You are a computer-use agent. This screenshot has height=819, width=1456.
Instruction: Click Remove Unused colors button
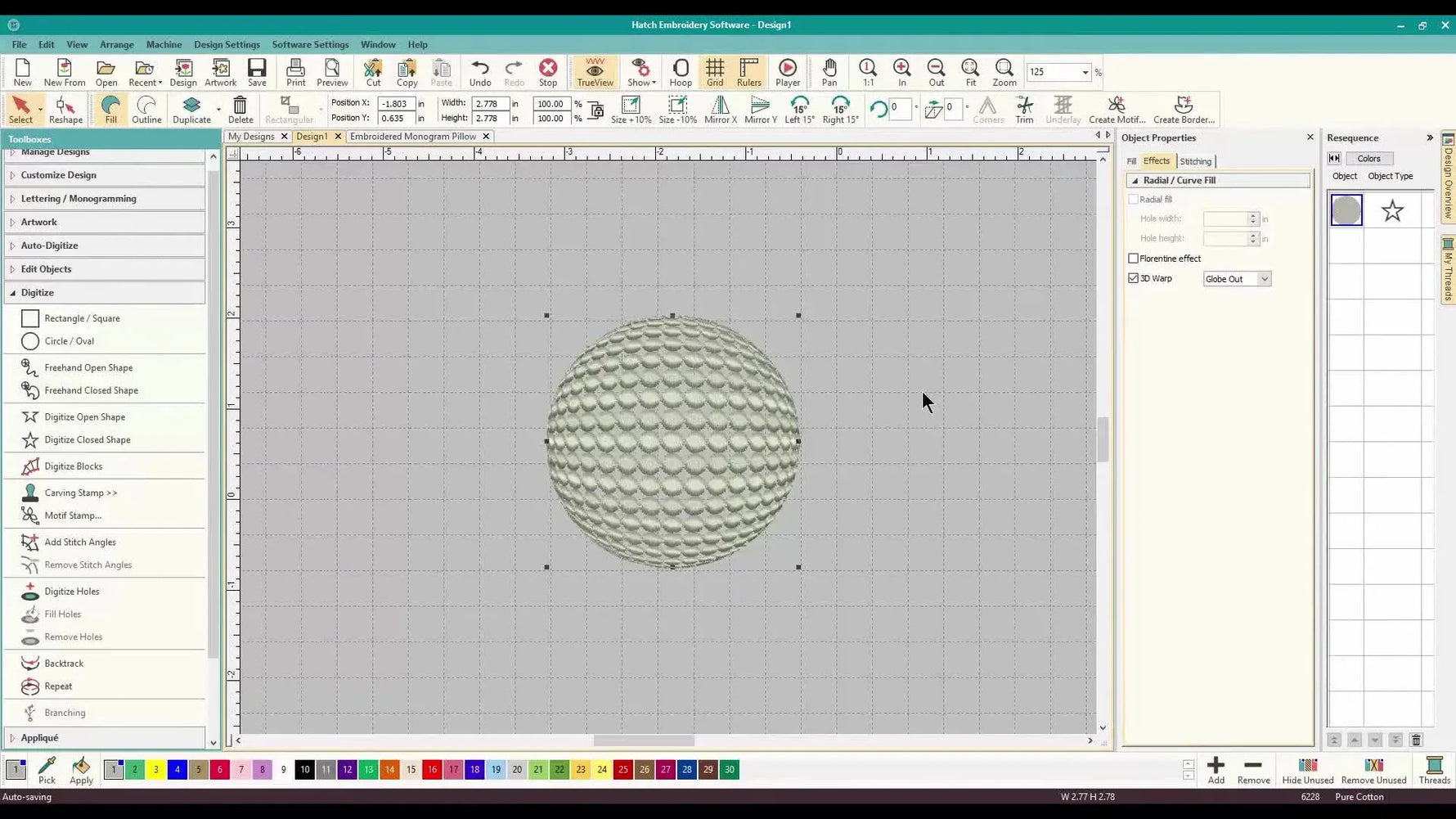pos(1373,771)
